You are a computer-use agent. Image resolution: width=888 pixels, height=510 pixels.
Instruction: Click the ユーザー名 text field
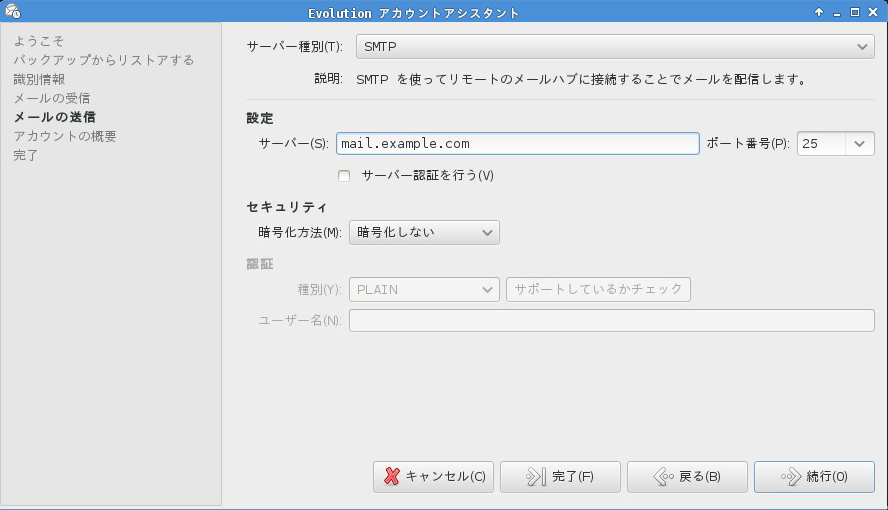(611, 320)
